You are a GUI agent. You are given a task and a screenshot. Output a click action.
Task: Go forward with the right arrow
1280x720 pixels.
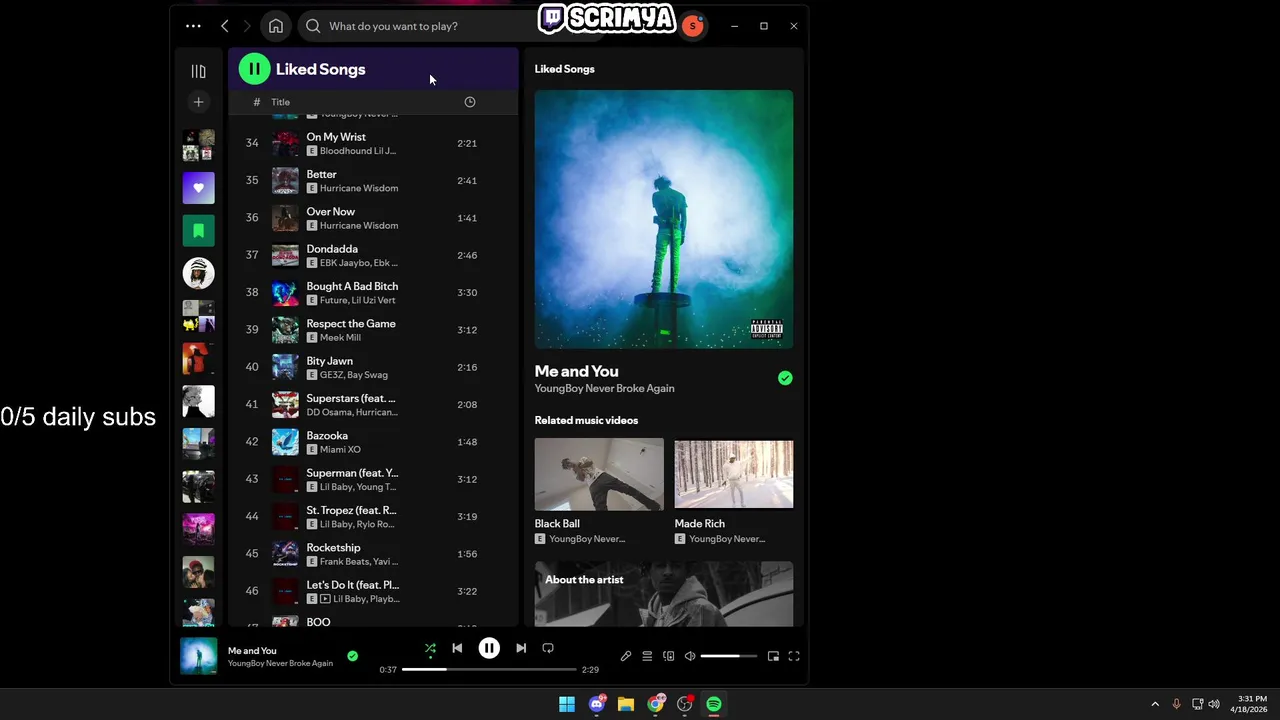(x=247, y=26)
